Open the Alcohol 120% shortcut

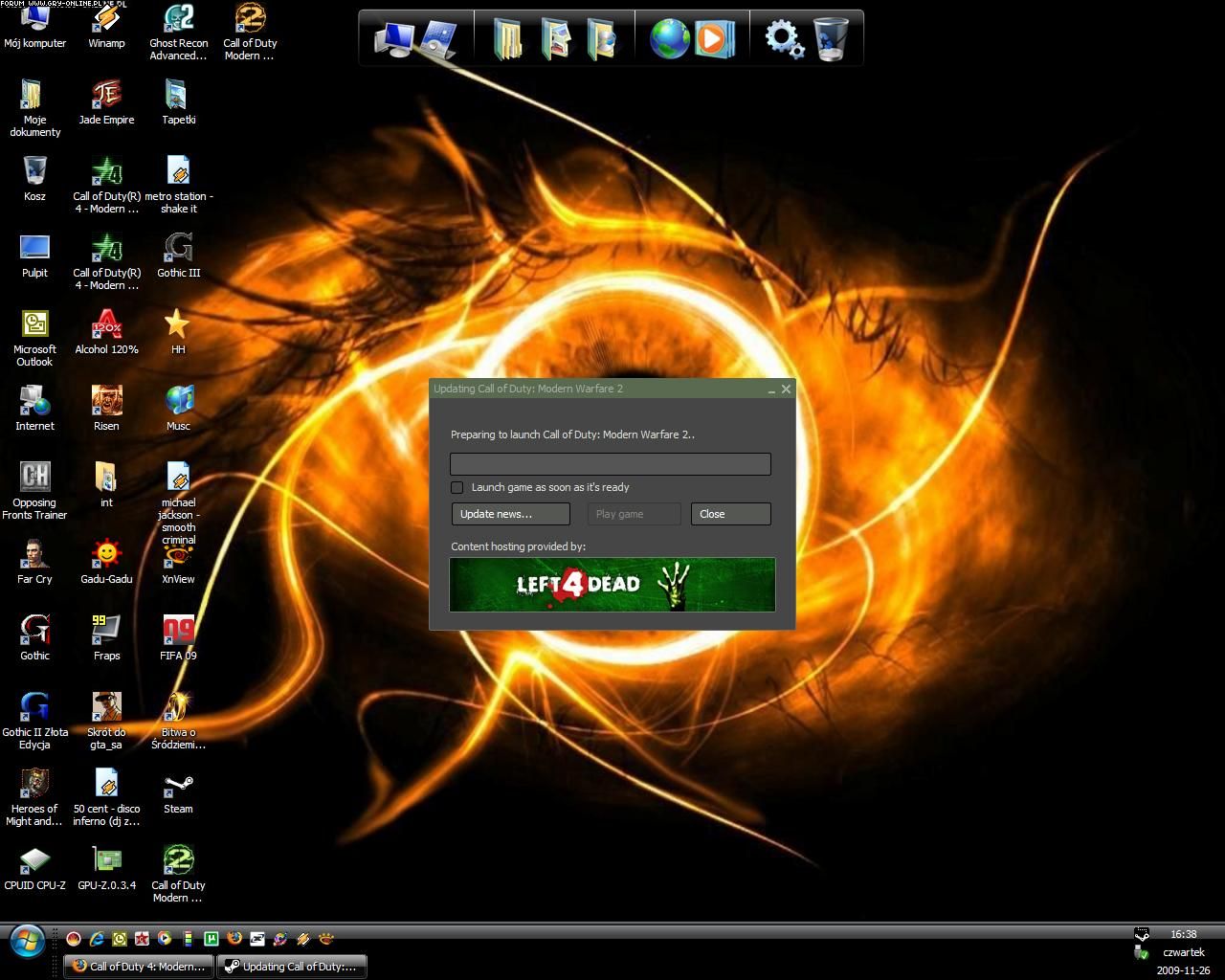[x=106, y=326]
